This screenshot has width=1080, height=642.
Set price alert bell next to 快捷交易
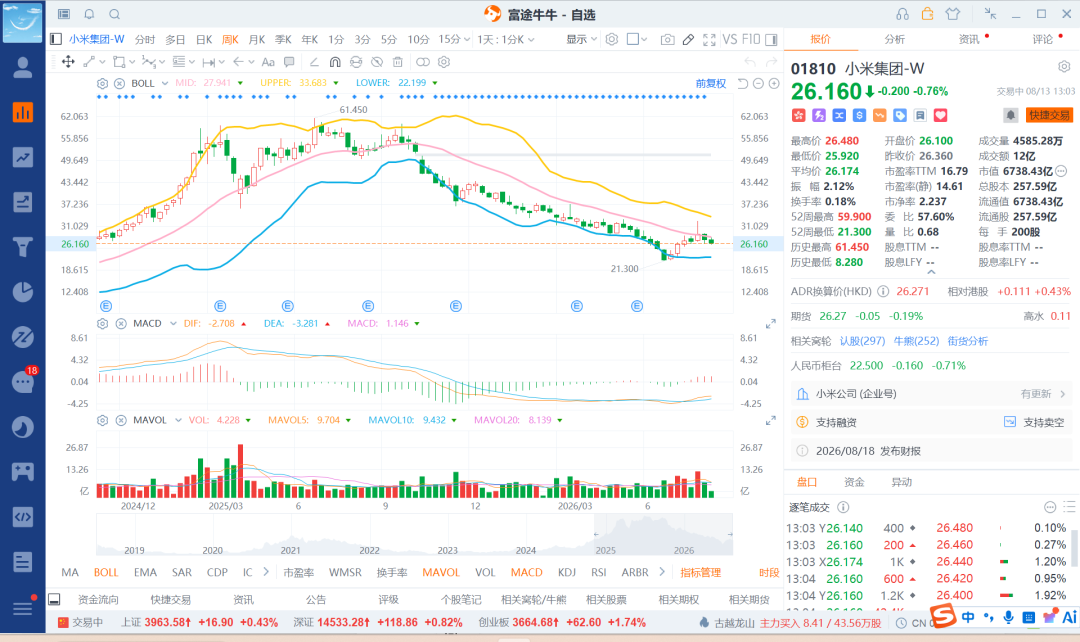point(1010,115)
